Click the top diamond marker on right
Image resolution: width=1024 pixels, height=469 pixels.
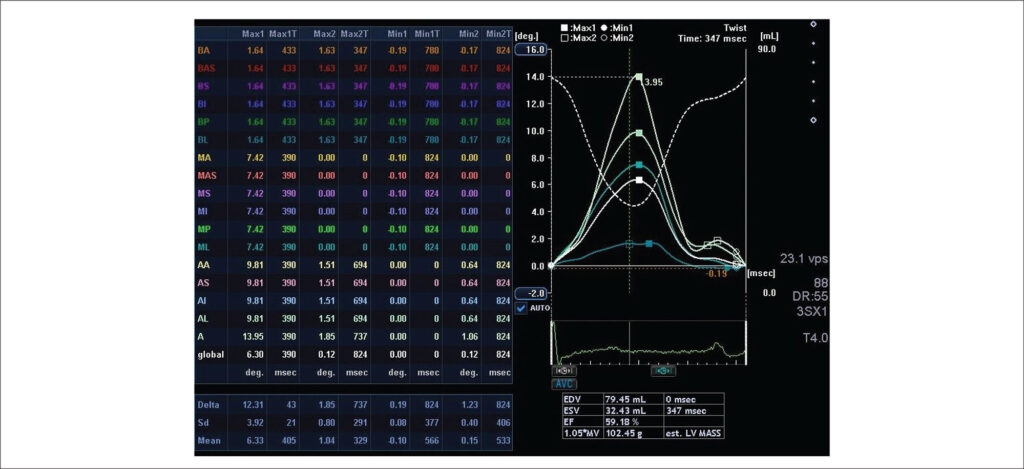813,24
